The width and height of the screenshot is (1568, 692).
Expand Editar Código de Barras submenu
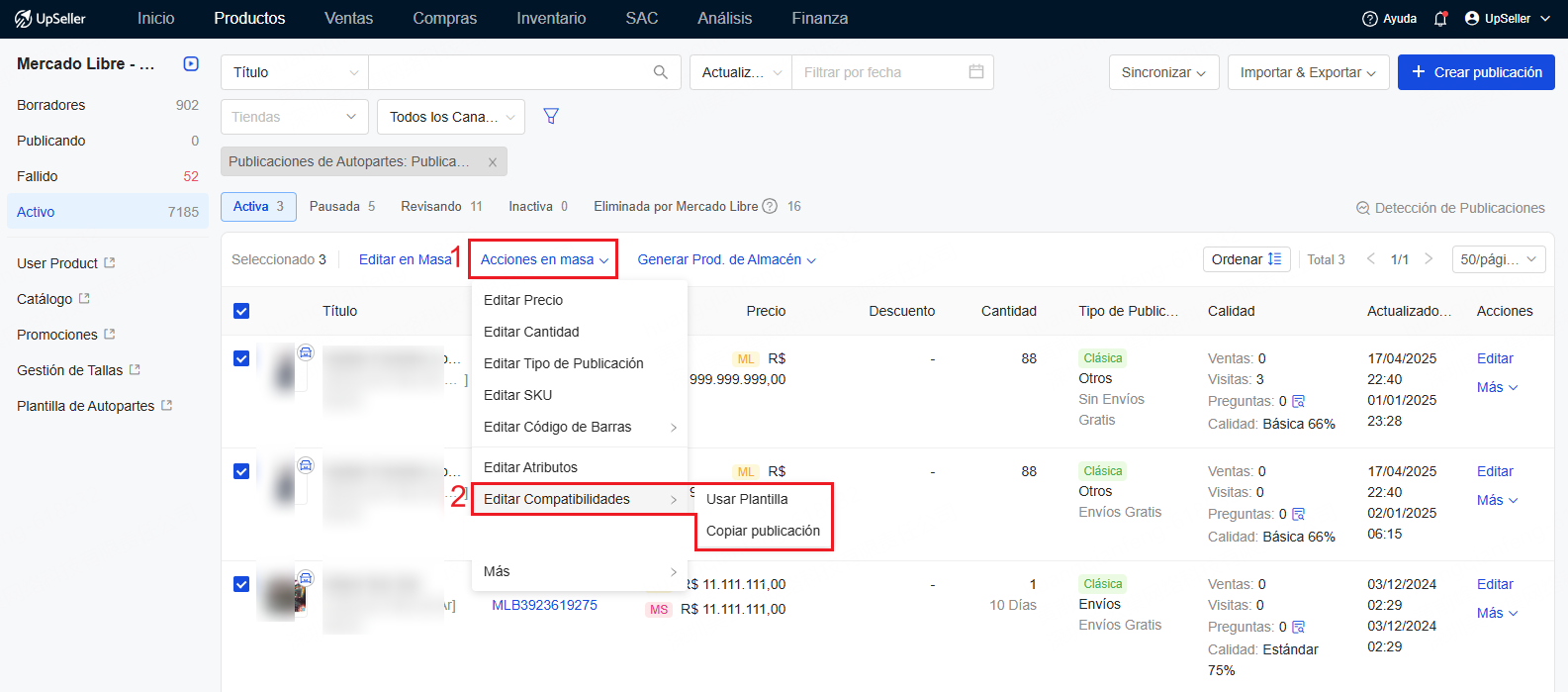pyautogui.click(x=580, y=427)
